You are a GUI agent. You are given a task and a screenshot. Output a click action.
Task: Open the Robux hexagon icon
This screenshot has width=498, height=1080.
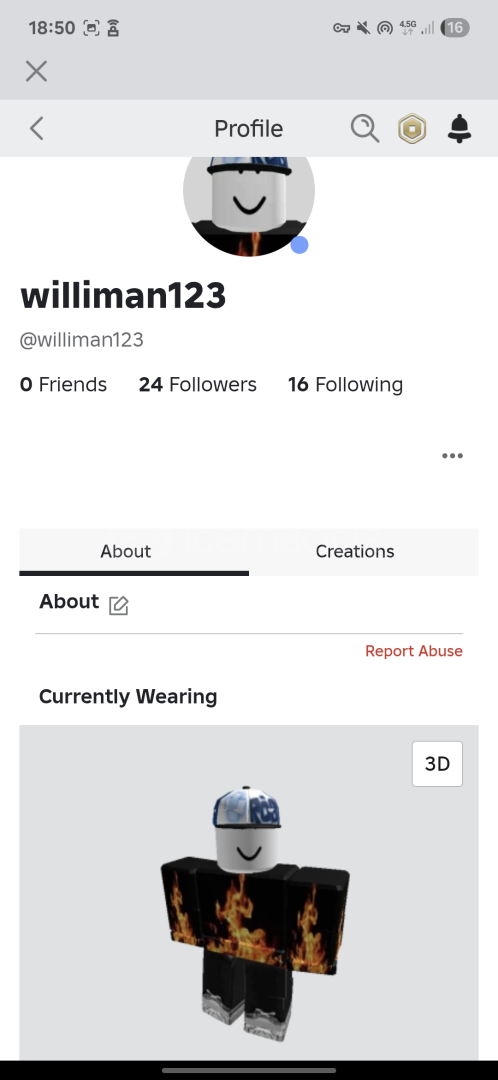pyautogui.click(x=412, y=129)
